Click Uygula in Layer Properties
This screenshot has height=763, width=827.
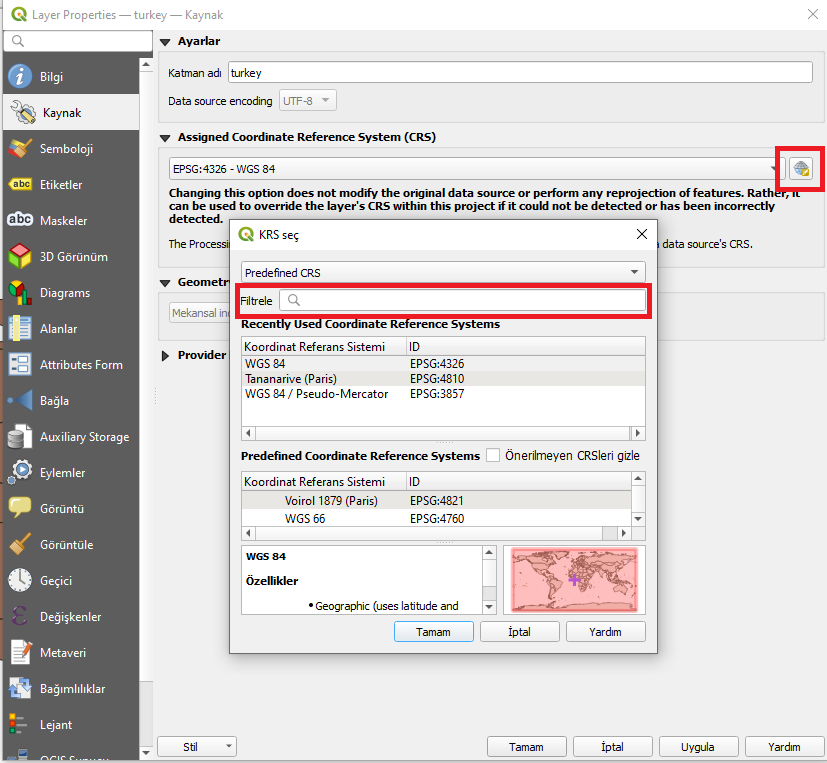[698, 747]
